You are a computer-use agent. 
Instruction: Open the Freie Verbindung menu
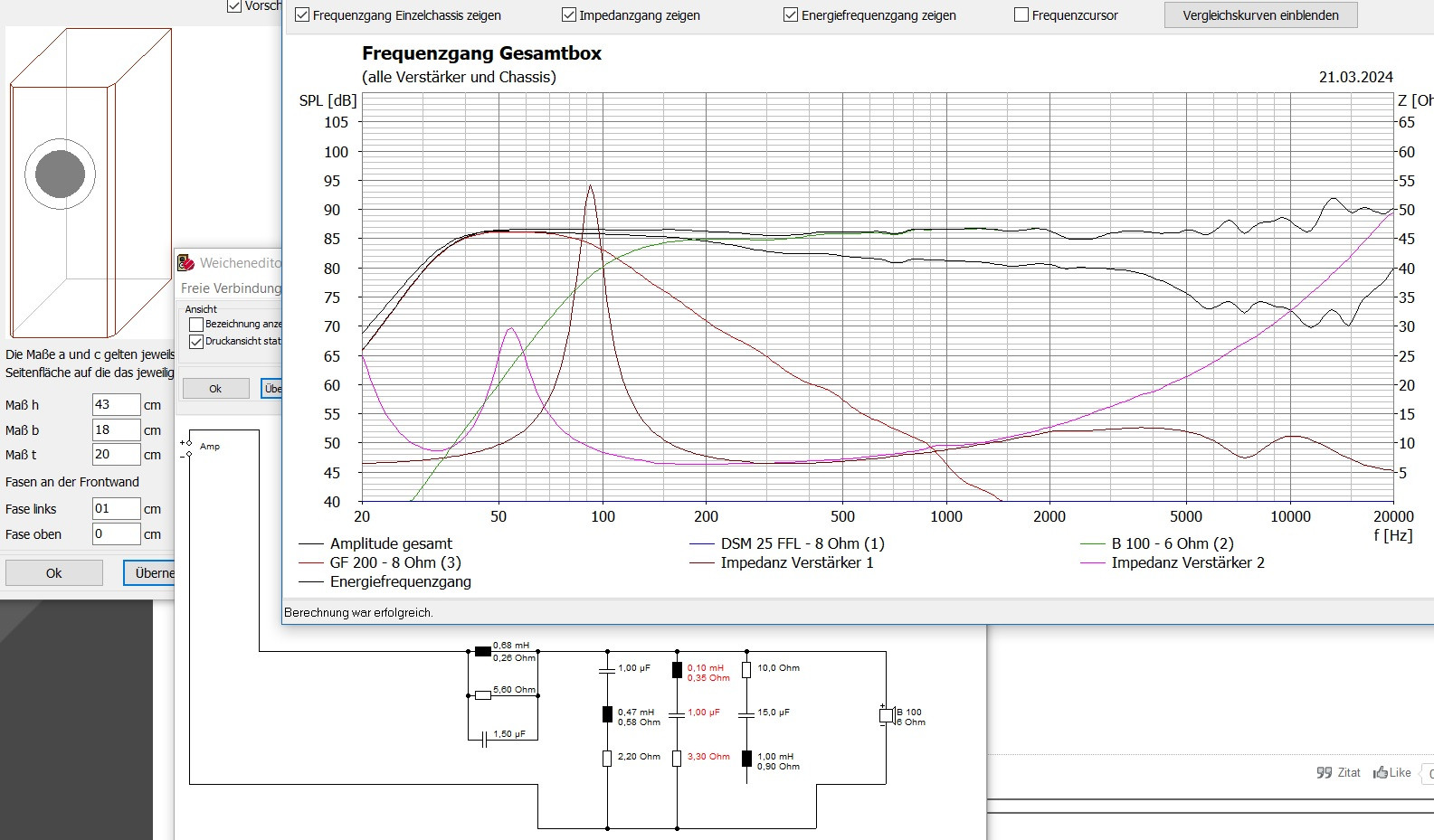click(x=231, y=288)
